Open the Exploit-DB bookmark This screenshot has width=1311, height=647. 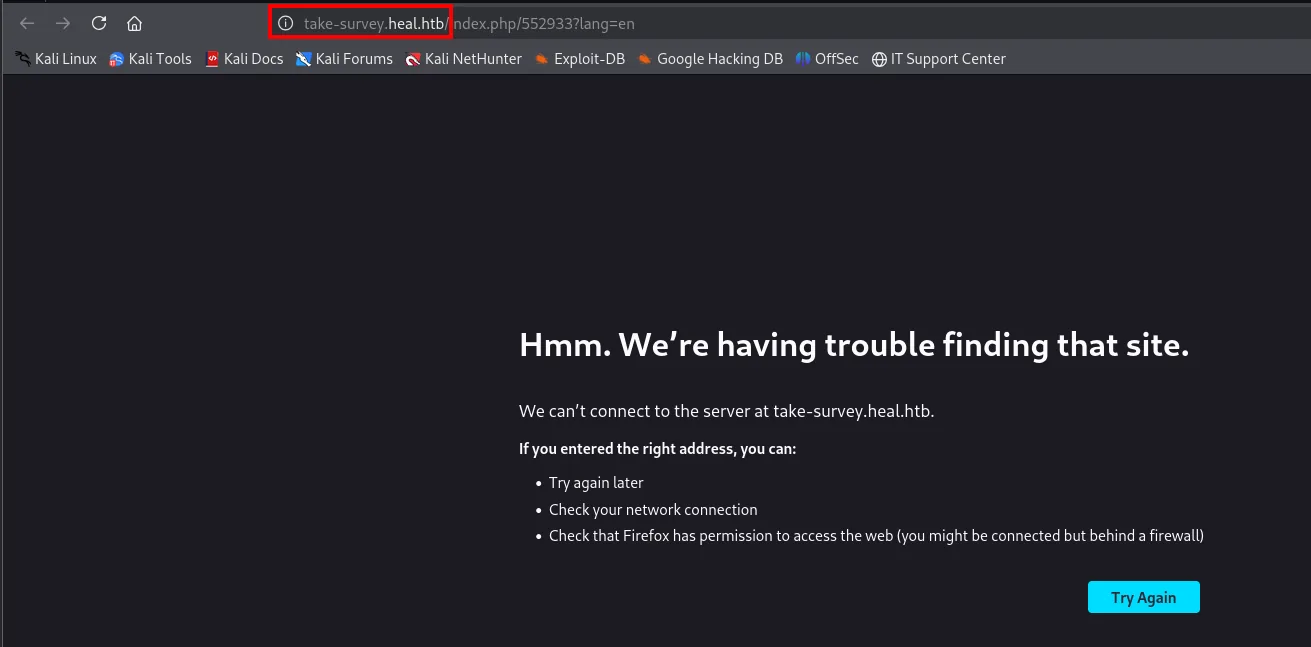(x=579, y=59)
